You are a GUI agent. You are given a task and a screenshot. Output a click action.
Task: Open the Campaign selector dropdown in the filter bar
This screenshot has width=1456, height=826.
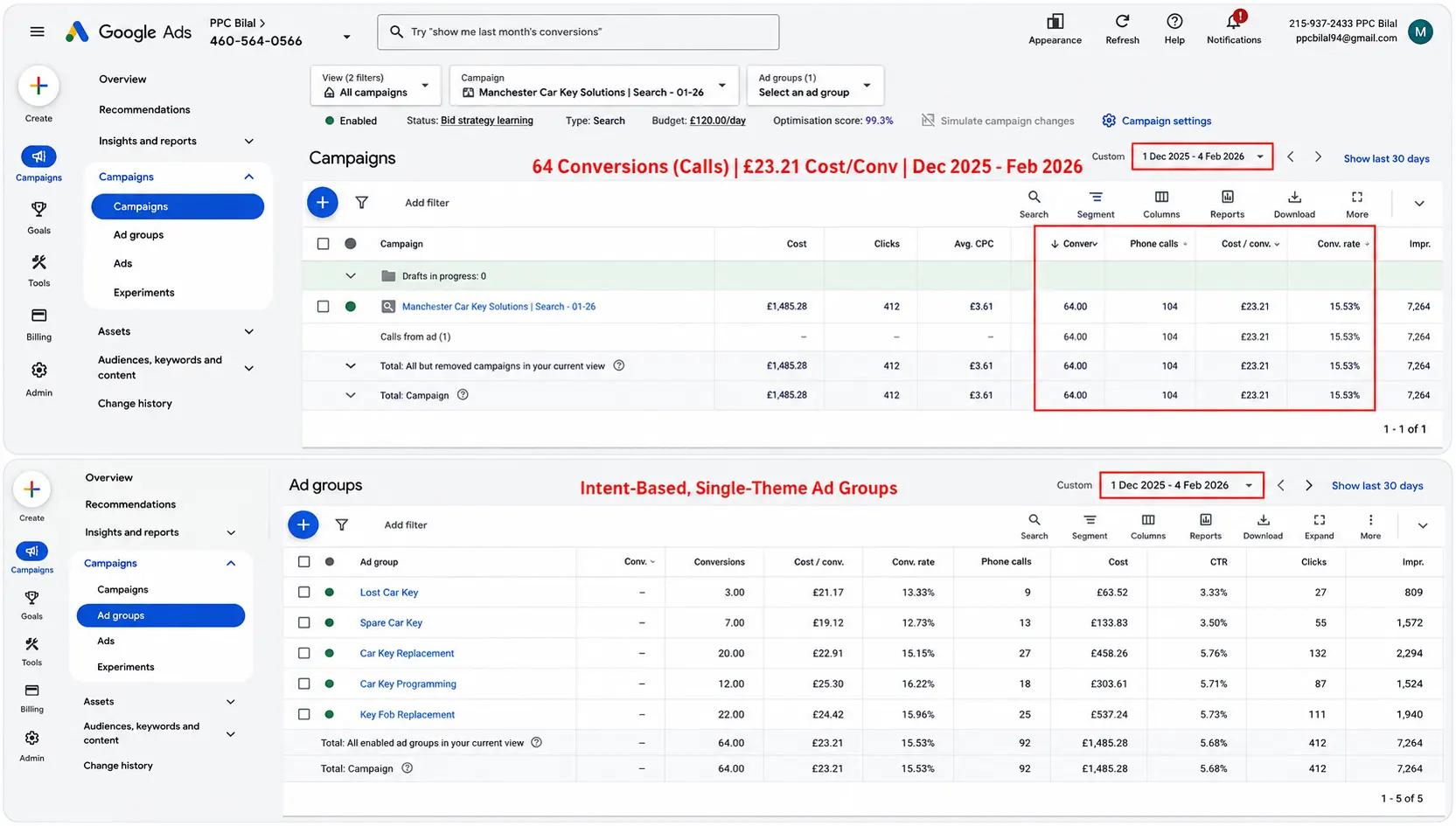(x=594, y=86)
